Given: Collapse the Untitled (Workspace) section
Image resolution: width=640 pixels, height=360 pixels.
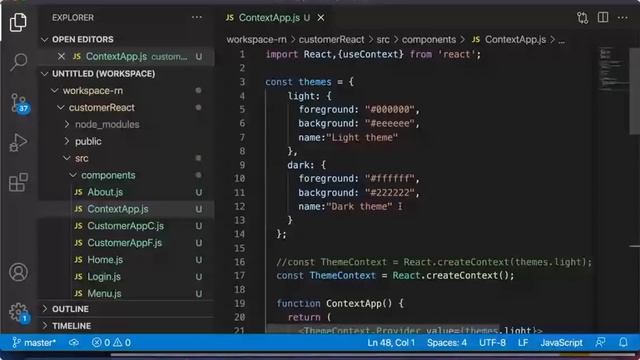Looking at the screenshot, I should coord(127,74).
